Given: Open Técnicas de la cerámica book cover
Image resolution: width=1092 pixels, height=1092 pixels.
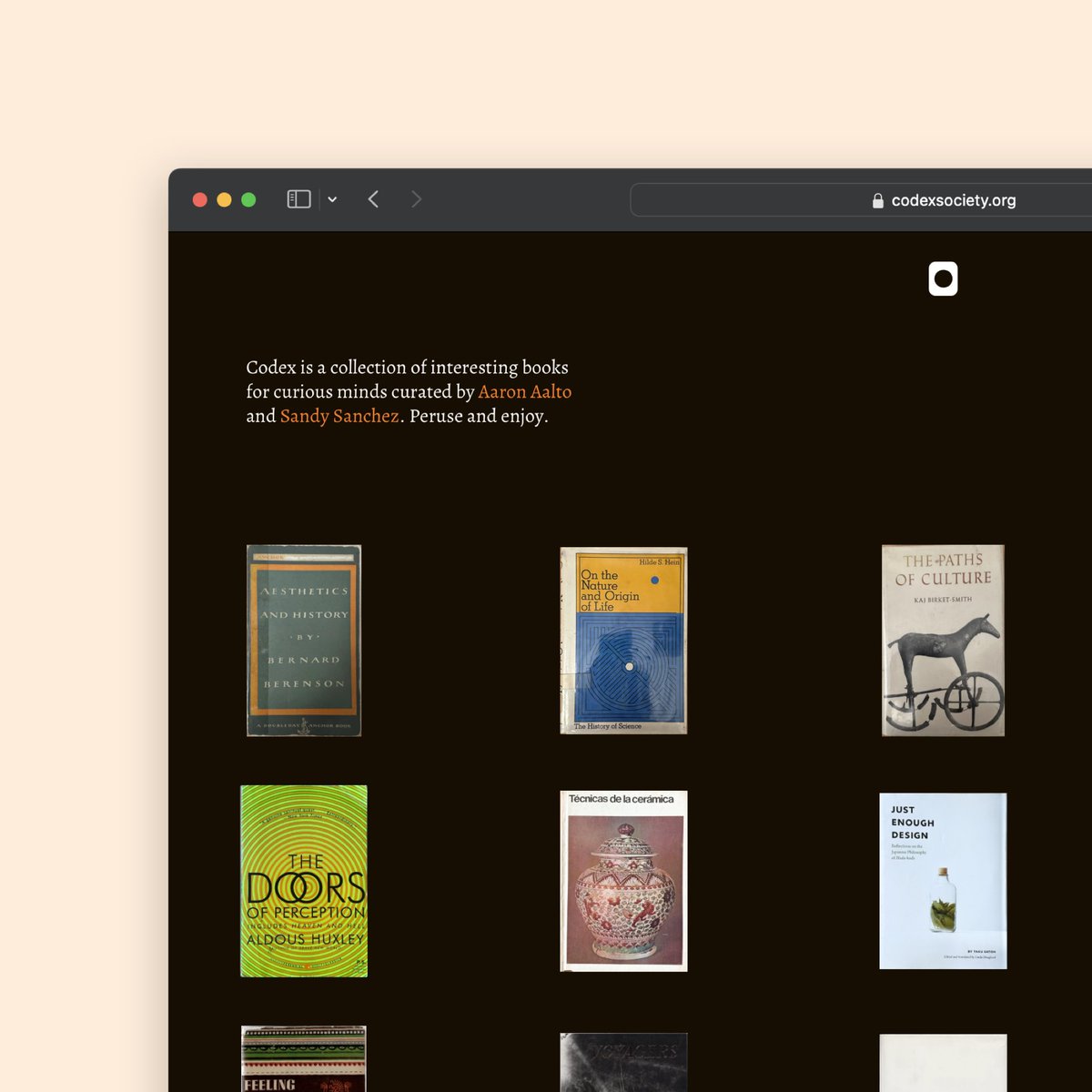Looking at the screenshot, I should tap(623, 881).
